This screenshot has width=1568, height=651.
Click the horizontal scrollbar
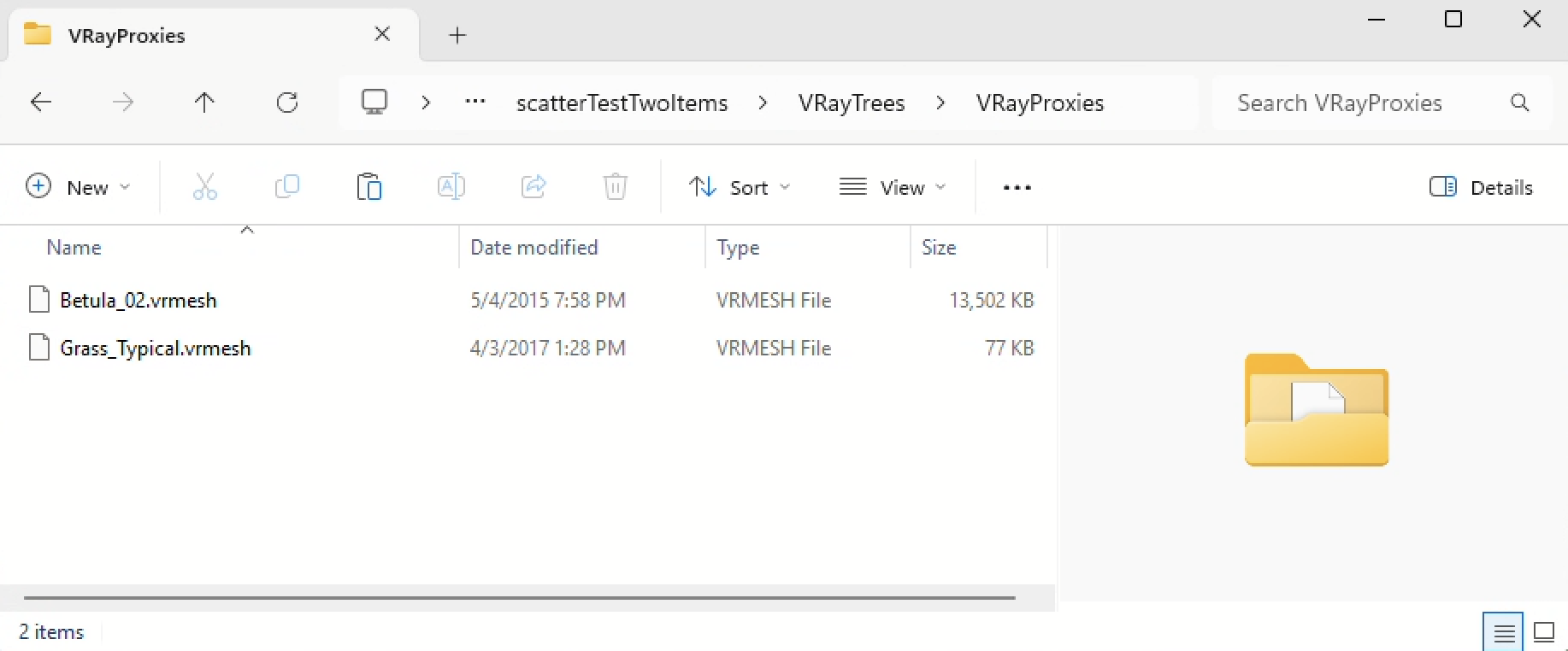(x=519, y=598)
